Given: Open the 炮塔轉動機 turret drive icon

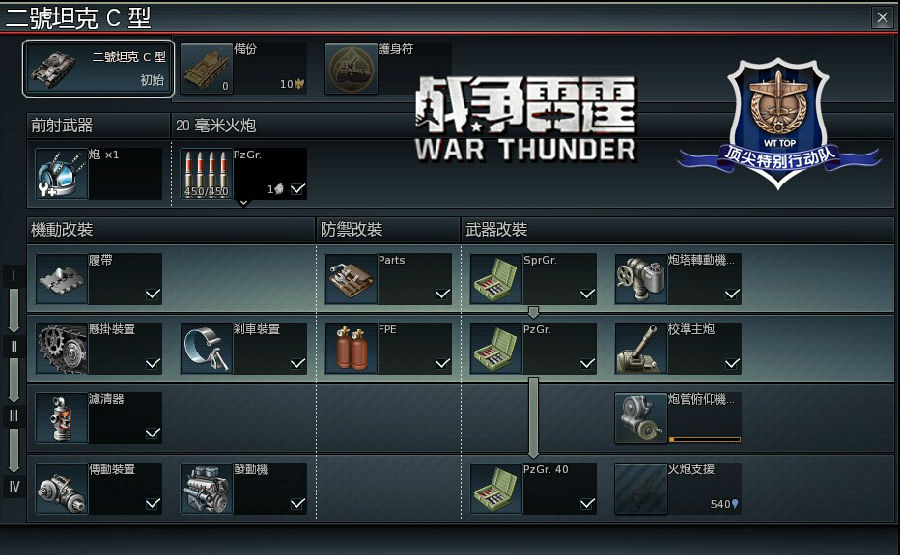Looking at the screenshot, I should (641, 279).
